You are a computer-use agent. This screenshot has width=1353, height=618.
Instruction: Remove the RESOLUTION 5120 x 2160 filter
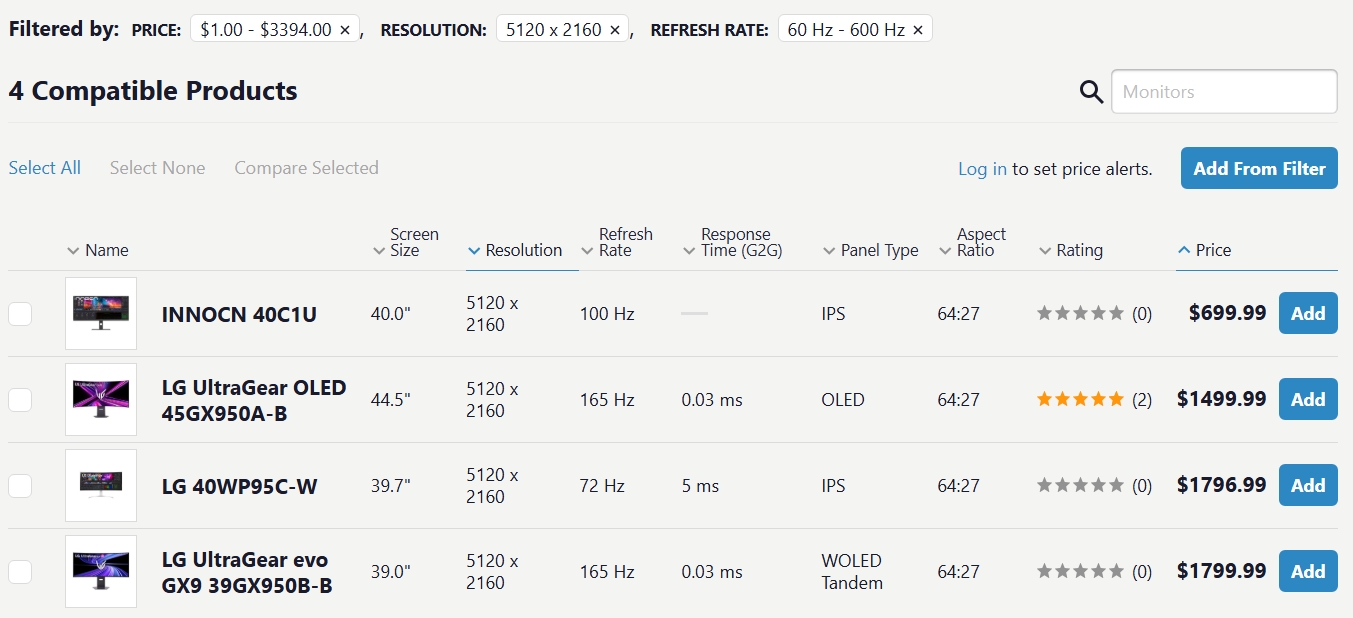615,30
